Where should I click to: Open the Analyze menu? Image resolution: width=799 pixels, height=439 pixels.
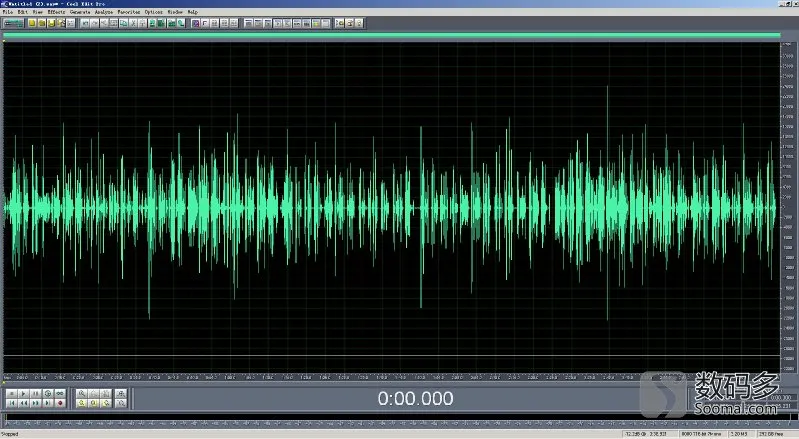pos(104,12)
